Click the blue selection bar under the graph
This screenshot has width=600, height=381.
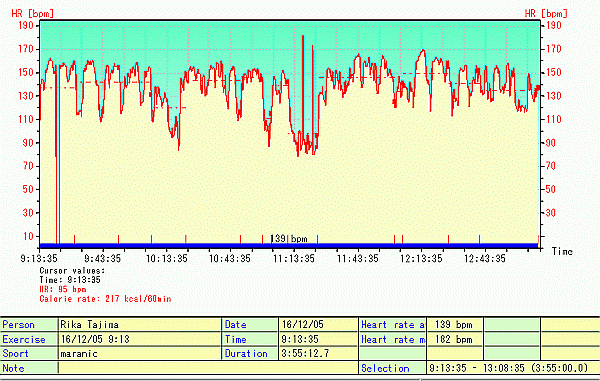tap(289, 246)
